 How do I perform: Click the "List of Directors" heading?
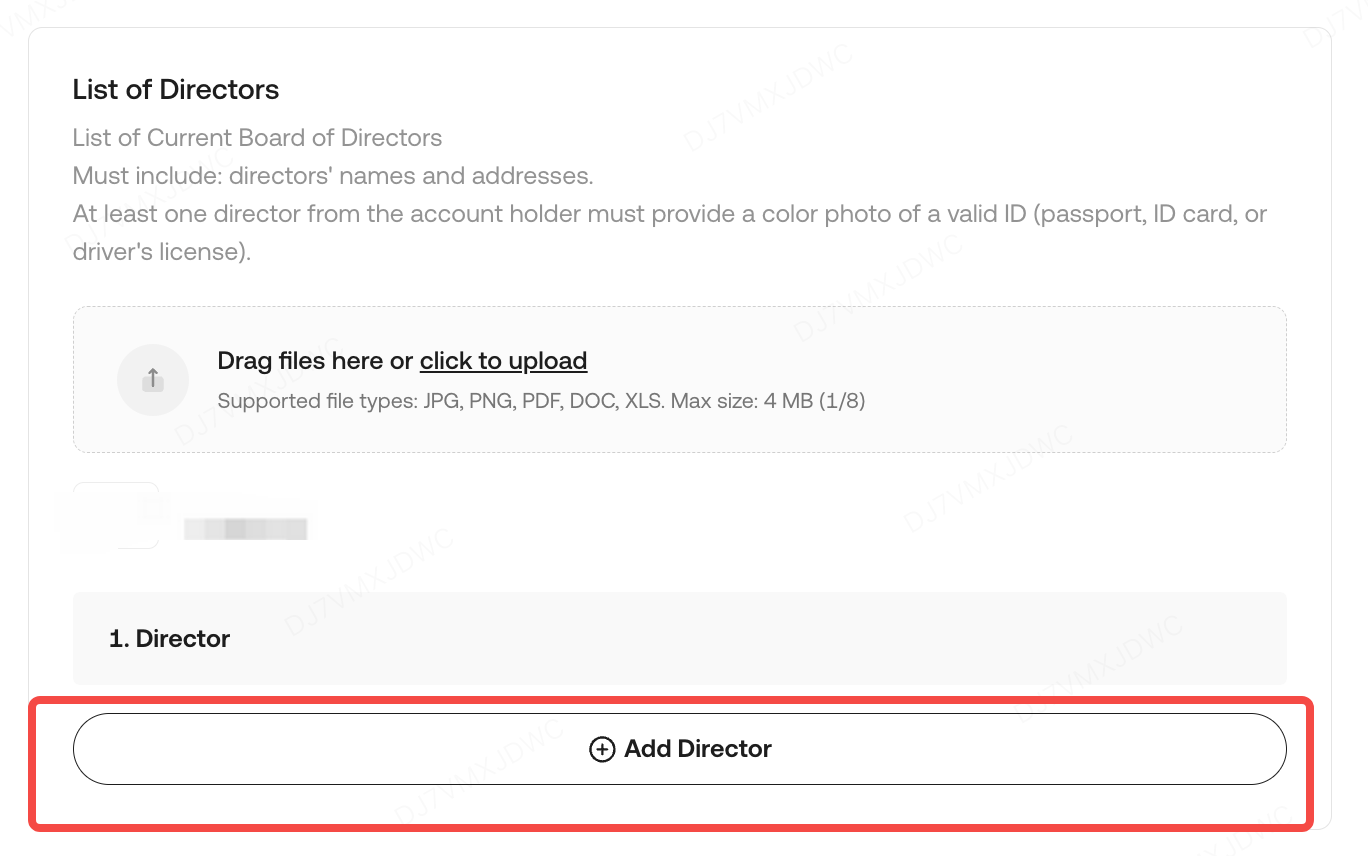[x=176, y=90]
